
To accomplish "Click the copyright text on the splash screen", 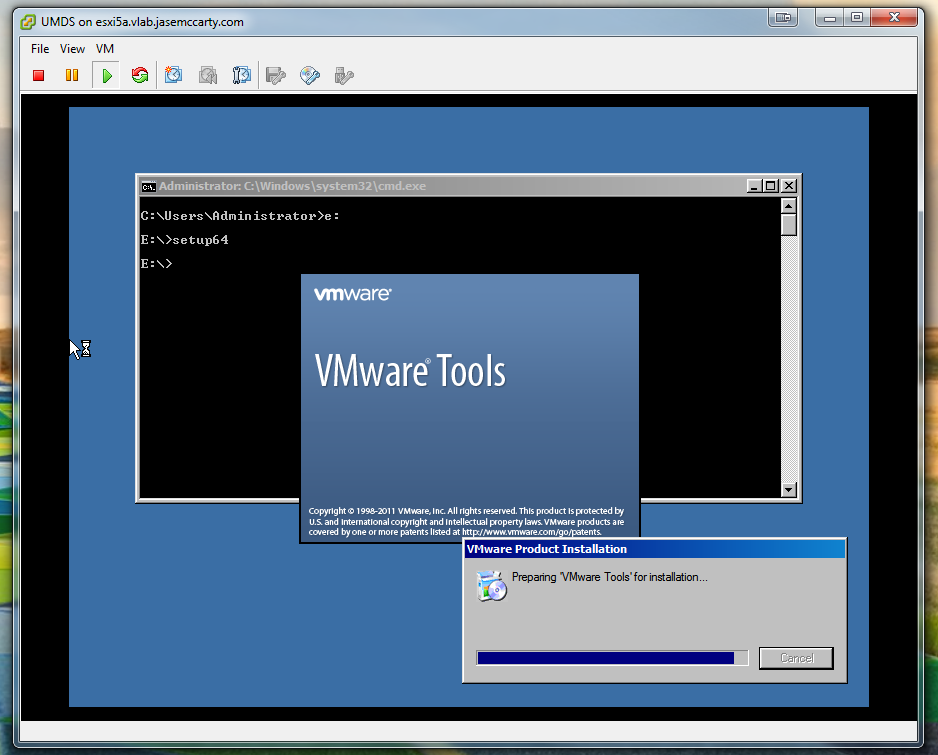I will pos(466,521).
